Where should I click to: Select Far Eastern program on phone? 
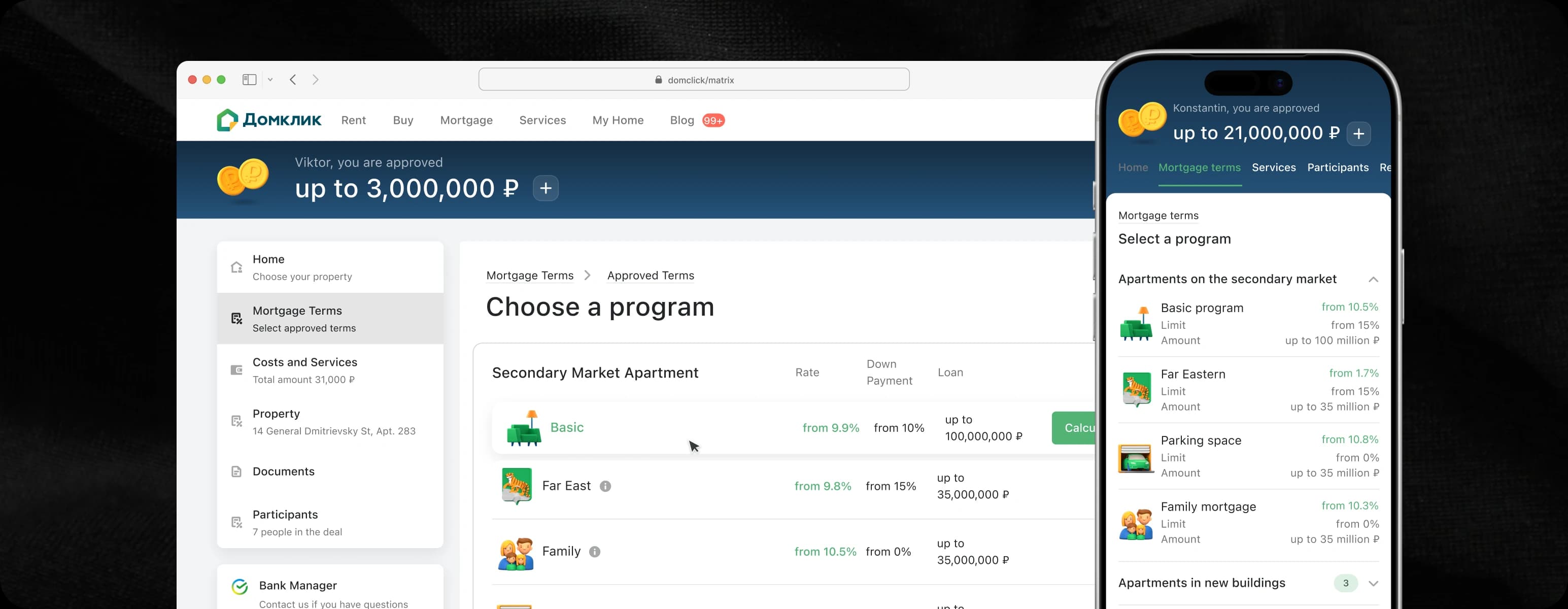point(1248,390)
